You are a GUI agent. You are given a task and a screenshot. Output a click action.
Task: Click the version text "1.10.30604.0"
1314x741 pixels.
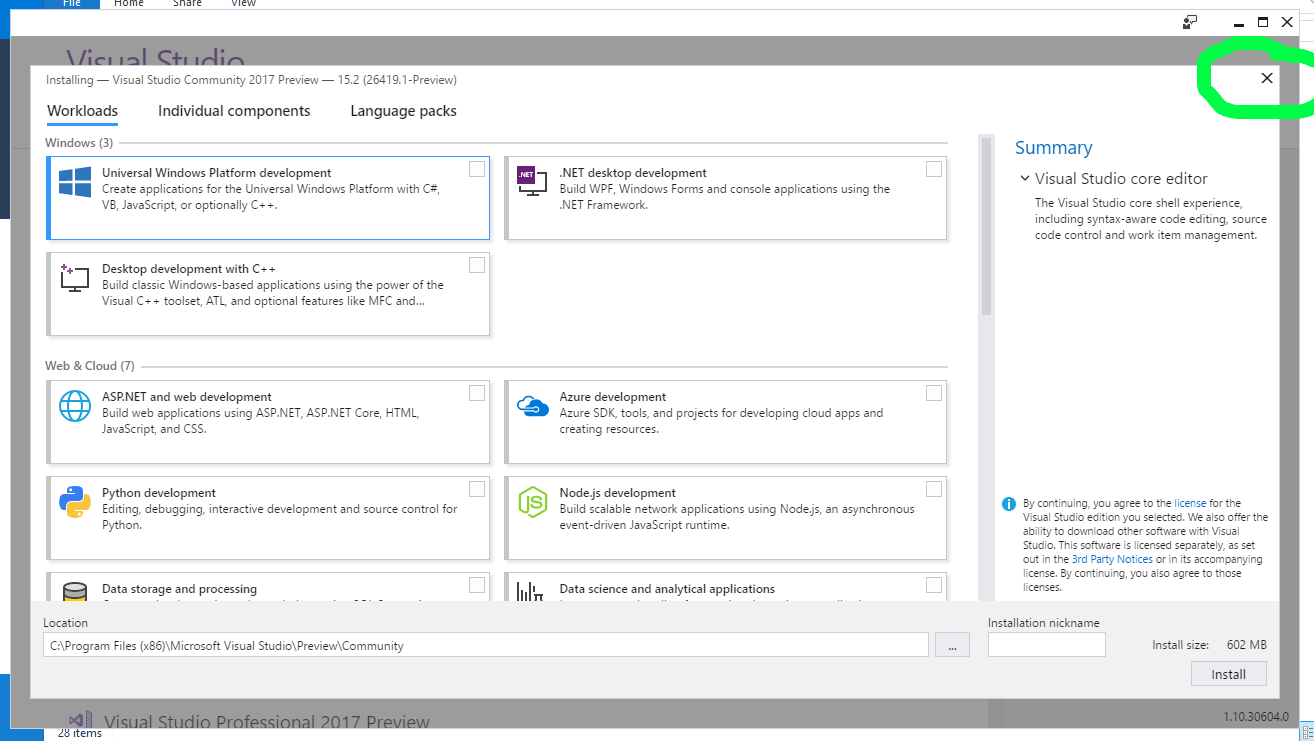pyautogui.click(x=1256, y=716)
